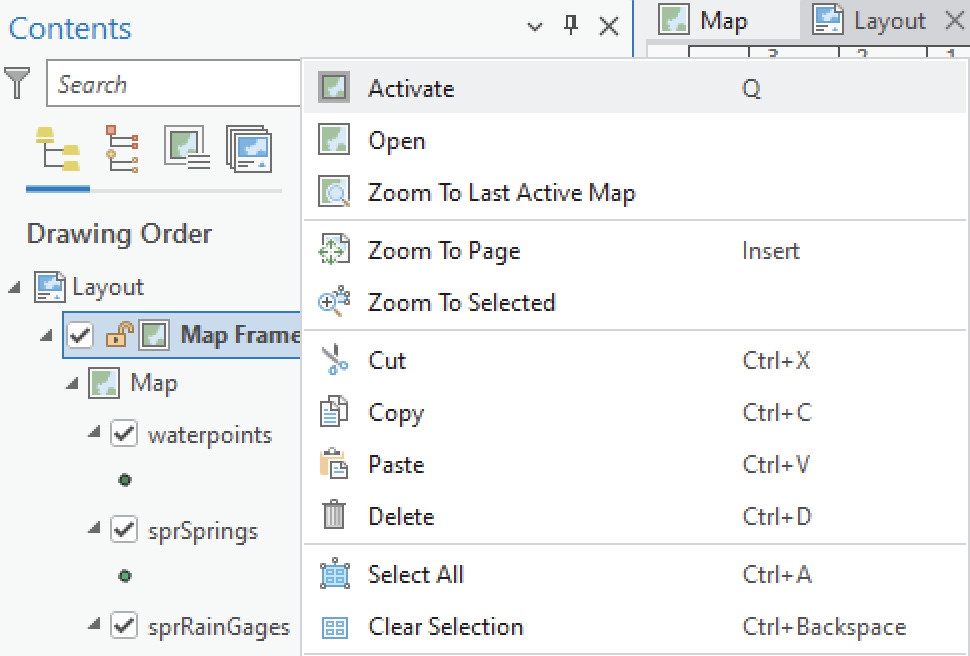Click the List By Map Frame icon
Viewport: 970px width, 656px height.
pyautogui.click(x=185, y=148)
